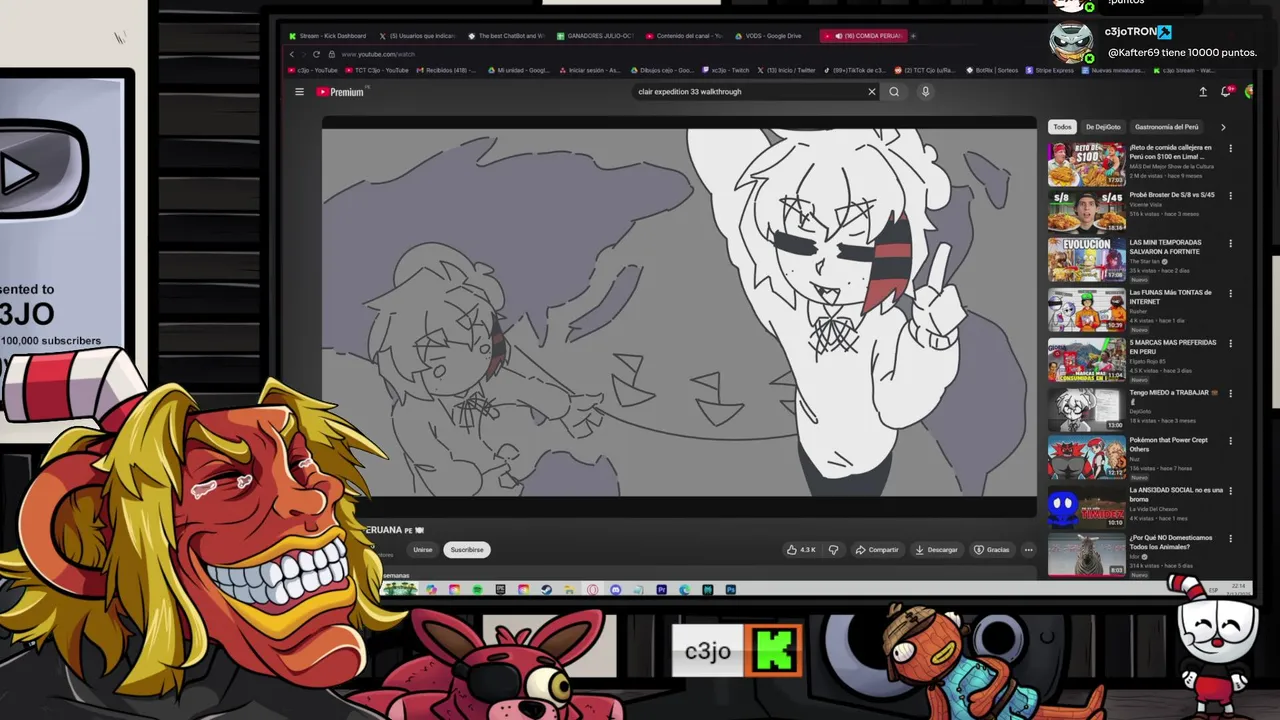Screen dimensions: 1280x720
Task: Open the YouTube hamburger guide menu
Action: (x=299, y=92)
